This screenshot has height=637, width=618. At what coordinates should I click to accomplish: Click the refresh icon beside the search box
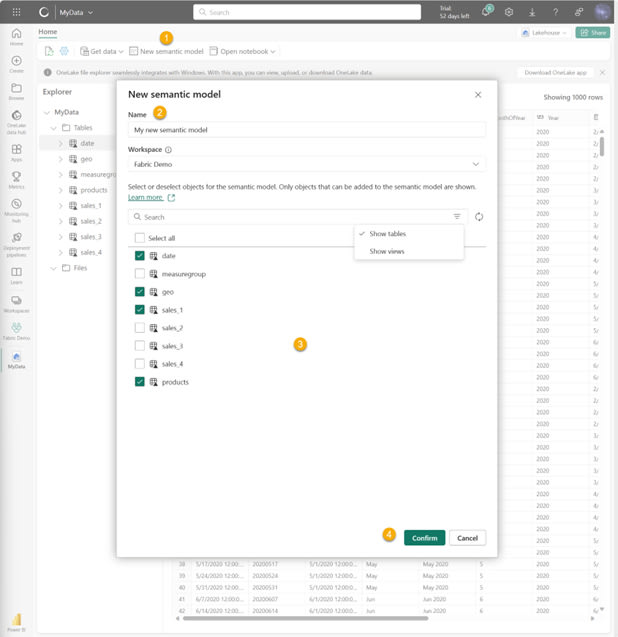point(479,216)
